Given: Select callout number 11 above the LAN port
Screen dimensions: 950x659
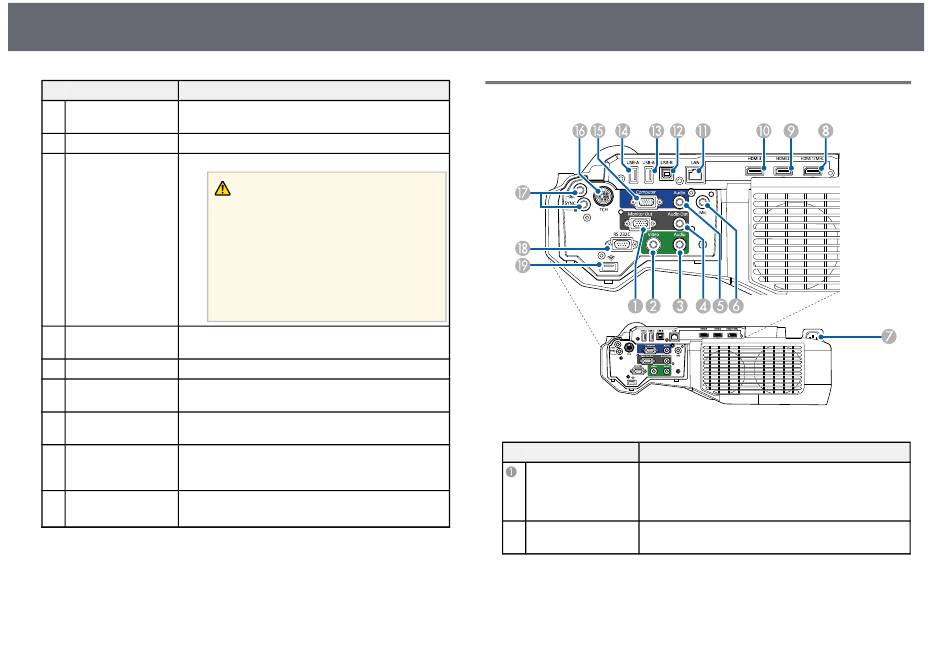Looking at the screenshot, I should 703,131.
